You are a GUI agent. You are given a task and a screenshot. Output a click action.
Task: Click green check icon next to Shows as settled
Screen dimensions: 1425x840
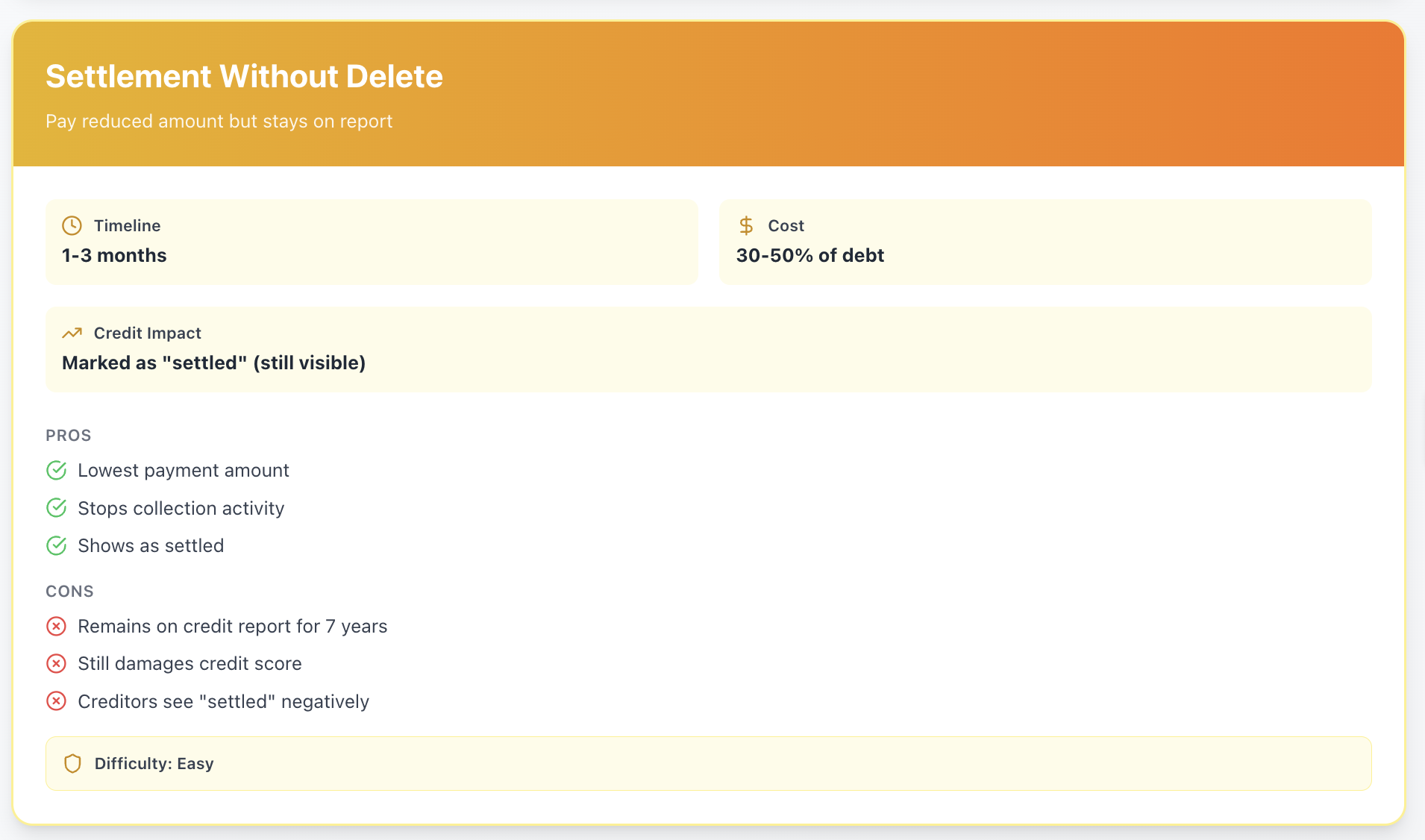(57, 545)
